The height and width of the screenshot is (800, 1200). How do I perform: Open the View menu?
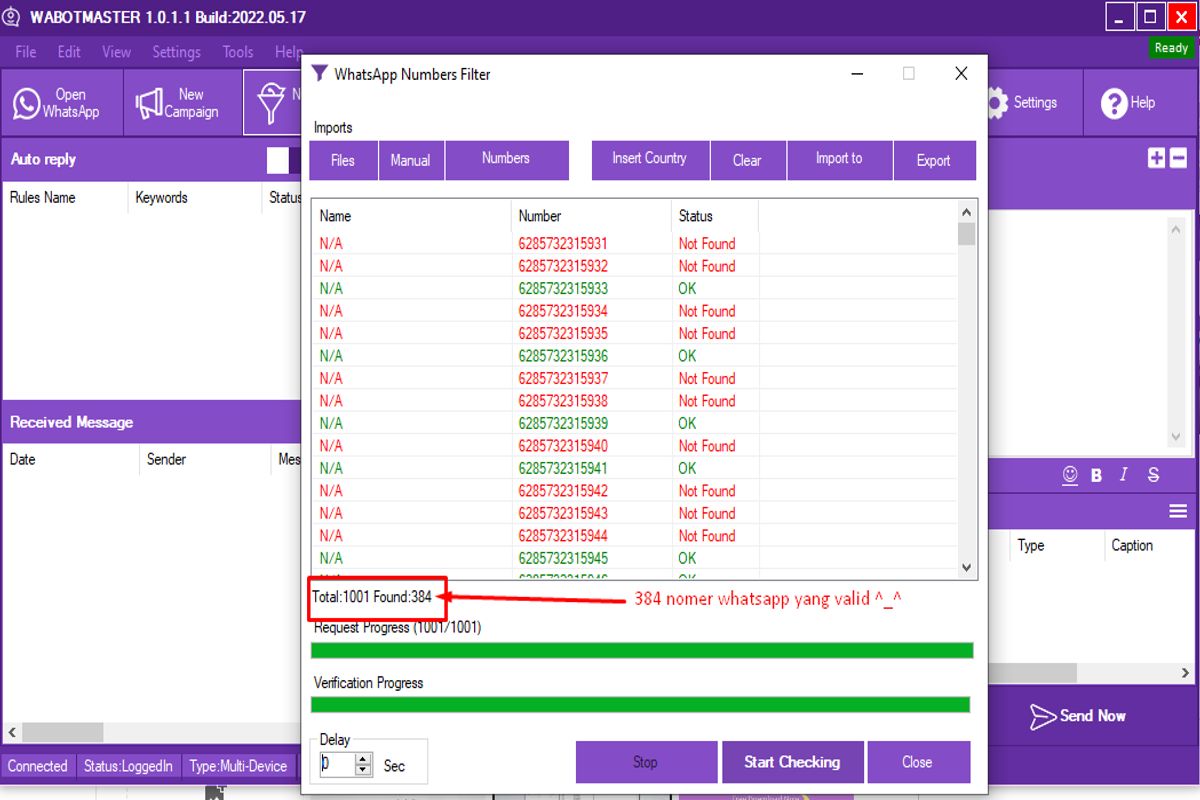[x=116, y=52]
